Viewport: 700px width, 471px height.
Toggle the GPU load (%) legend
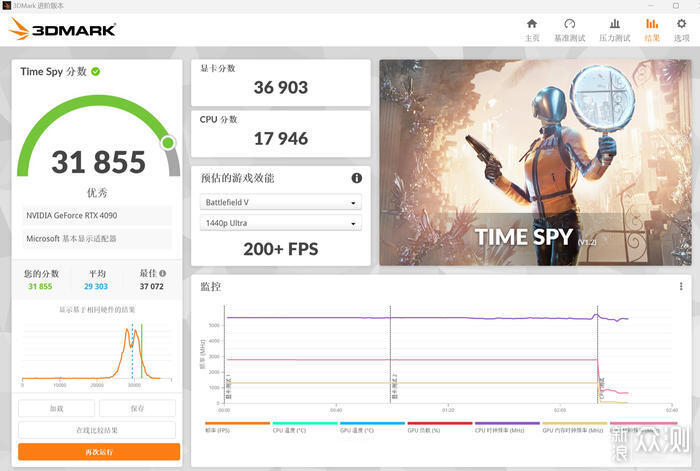[x=439, y=427]
